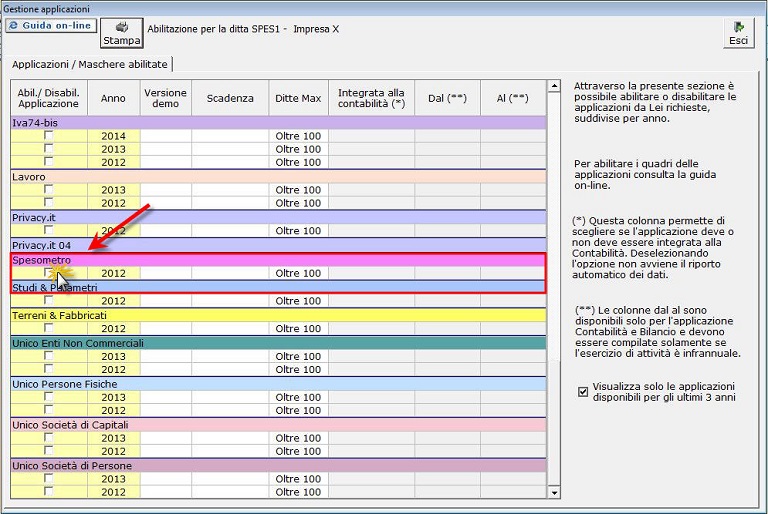Select the Privacy.it 04 group row
The height and width of the screenshot is (514, 768).
(x=278, y=245)
